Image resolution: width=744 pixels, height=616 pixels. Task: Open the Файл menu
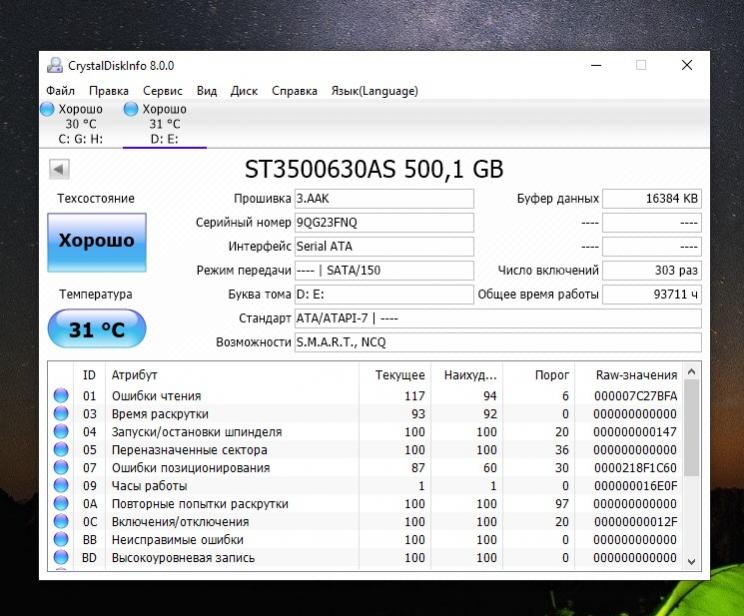pyautogui.click(x=60, y=91)
